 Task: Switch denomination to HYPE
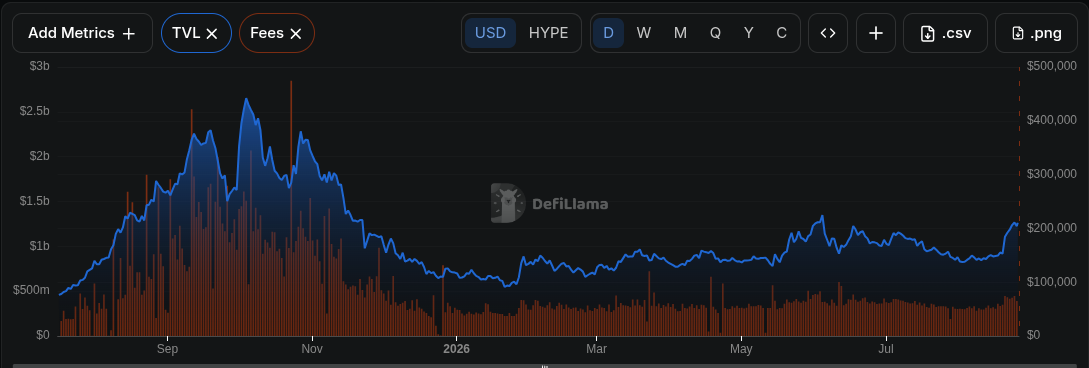549,33
